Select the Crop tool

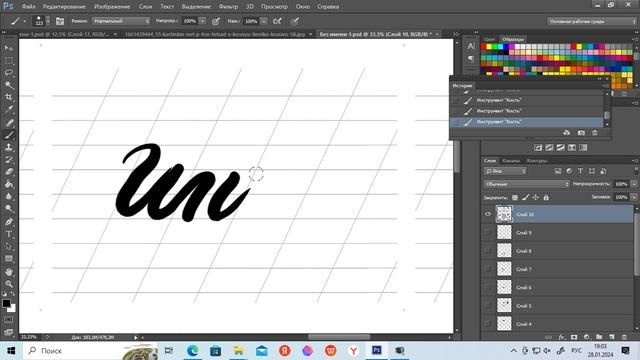point(9,97)
